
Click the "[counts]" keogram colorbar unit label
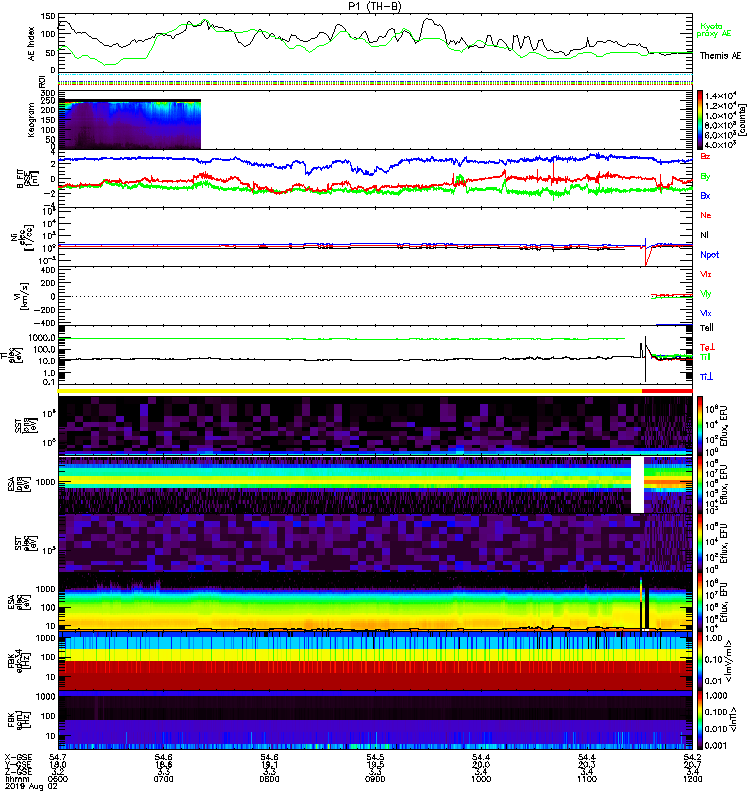pyautogui.click(x=742, y=120)
